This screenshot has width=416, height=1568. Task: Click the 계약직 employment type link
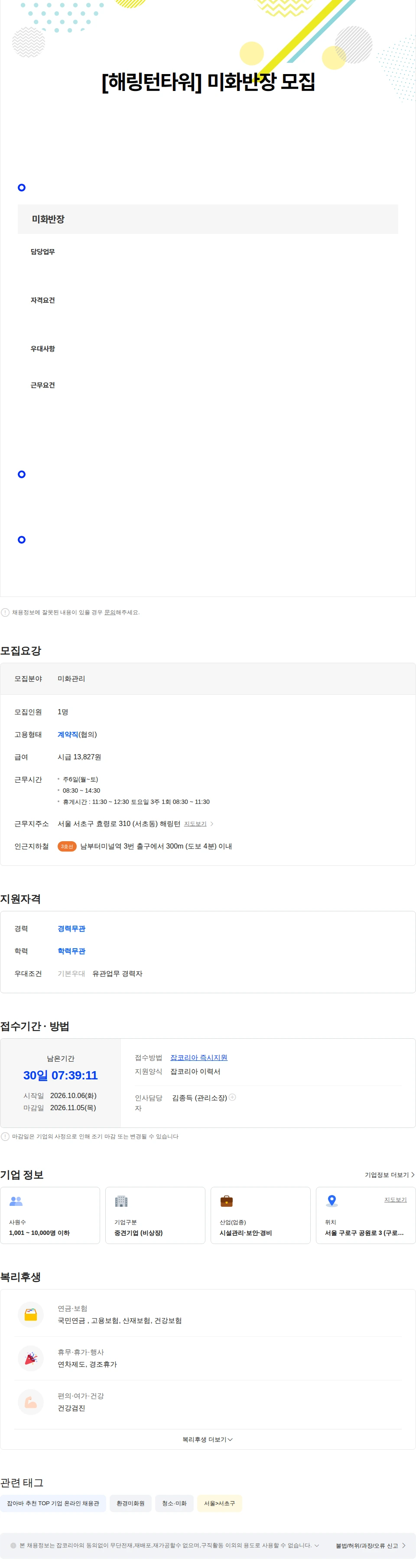68,735
